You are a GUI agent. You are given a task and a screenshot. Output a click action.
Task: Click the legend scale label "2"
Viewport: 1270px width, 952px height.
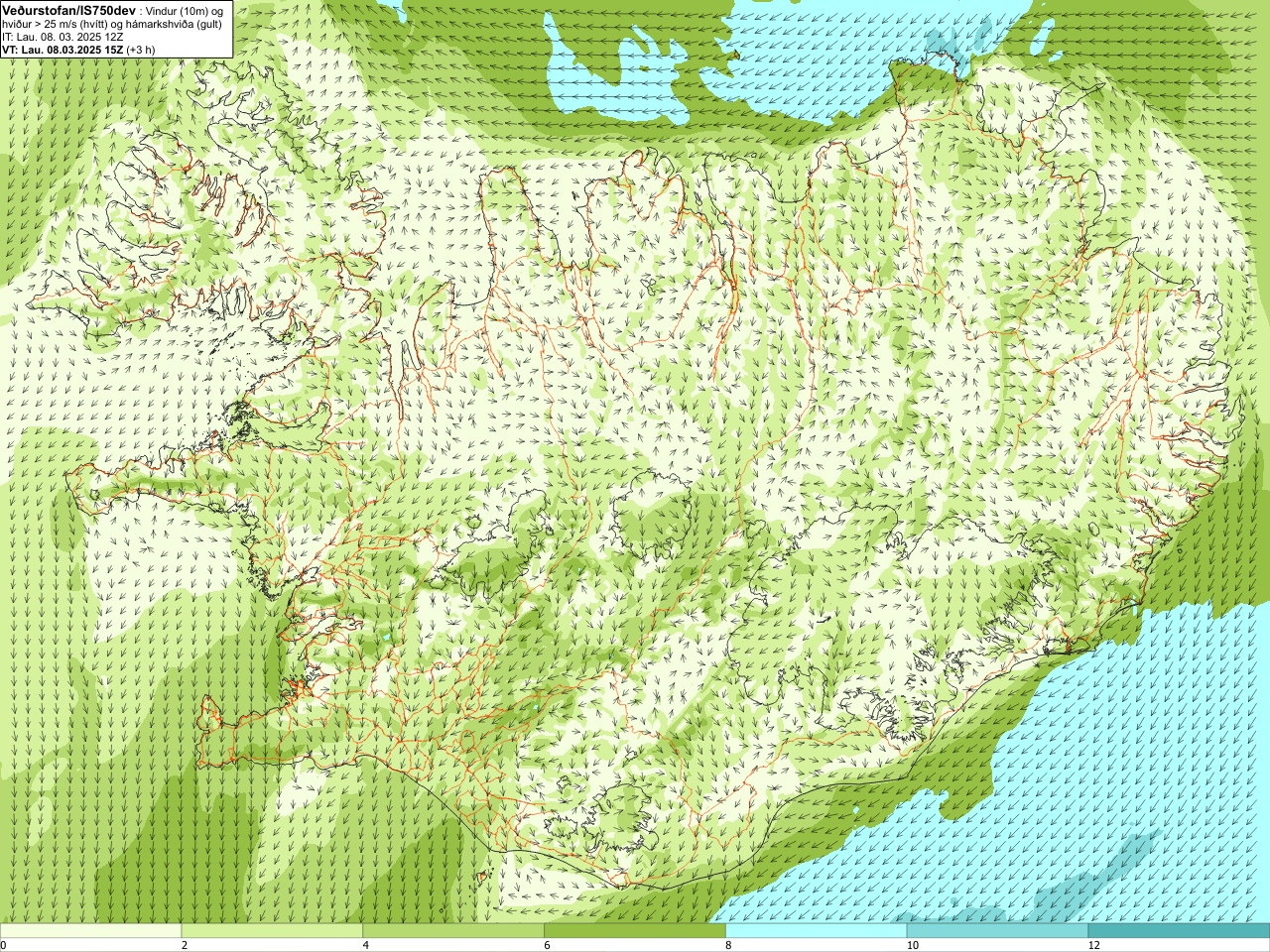click(185, 946)
